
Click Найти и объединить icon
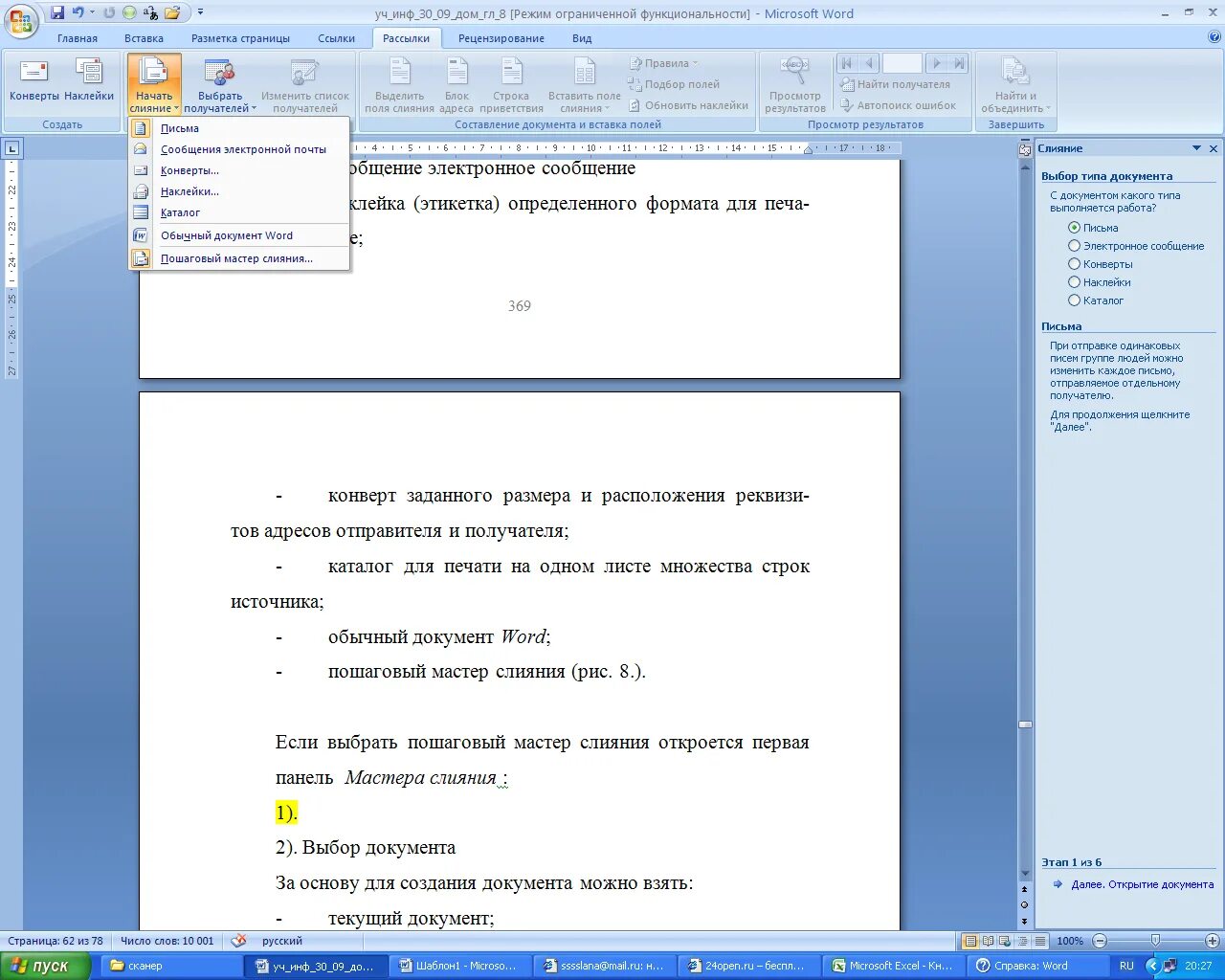[1015, 85]
